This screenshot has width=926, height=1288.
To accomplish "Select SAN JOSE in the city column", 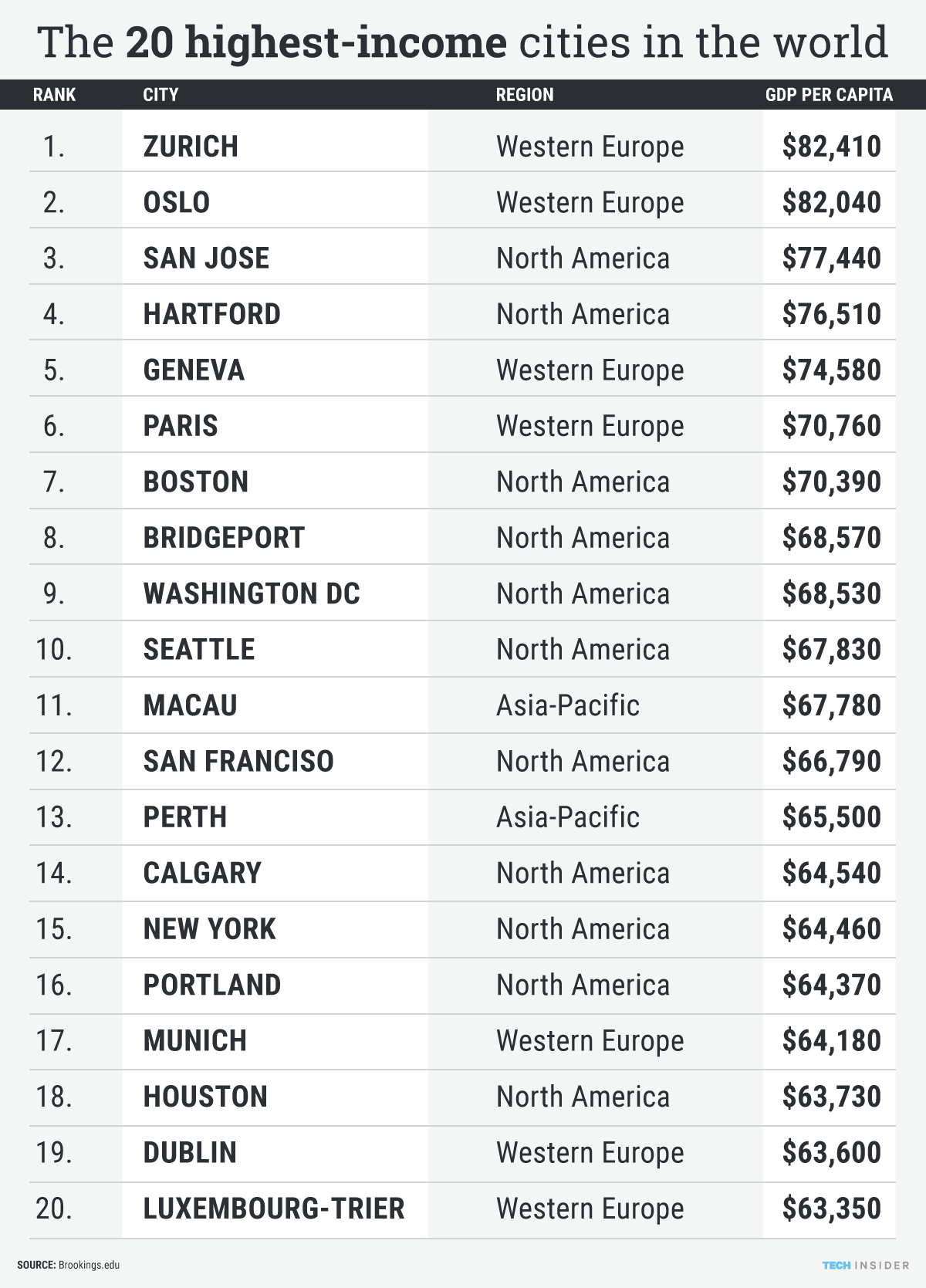I will tap(206, 259).
